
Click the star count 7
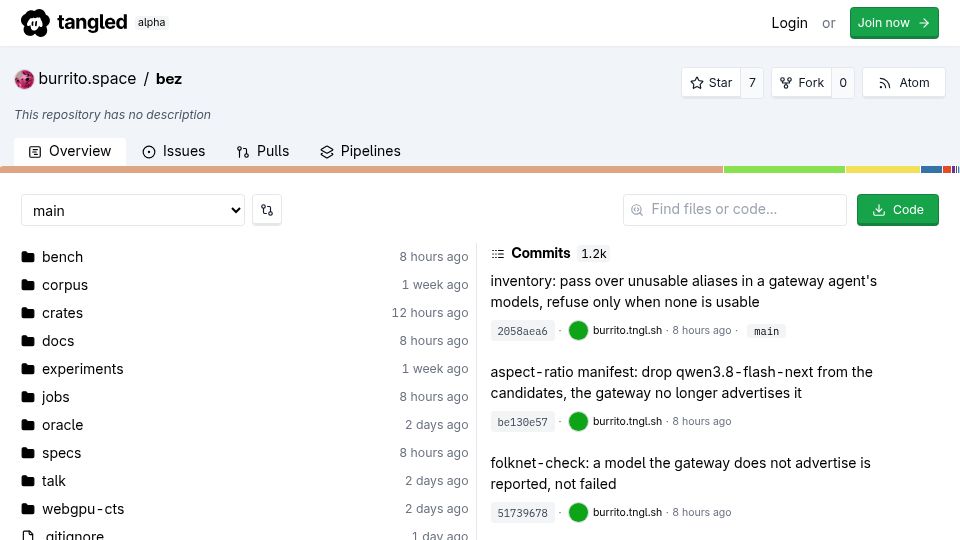pyautogui.click(x=752, y=83)
